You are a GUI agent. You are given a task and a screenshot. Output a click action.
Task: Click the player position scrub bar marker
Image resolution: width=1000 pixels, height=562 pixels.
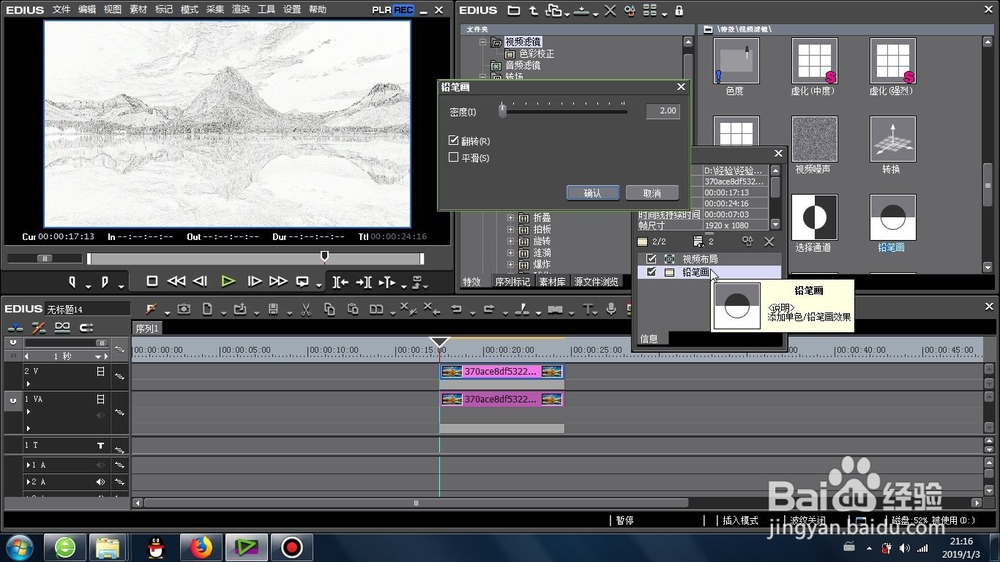point(325,256)
